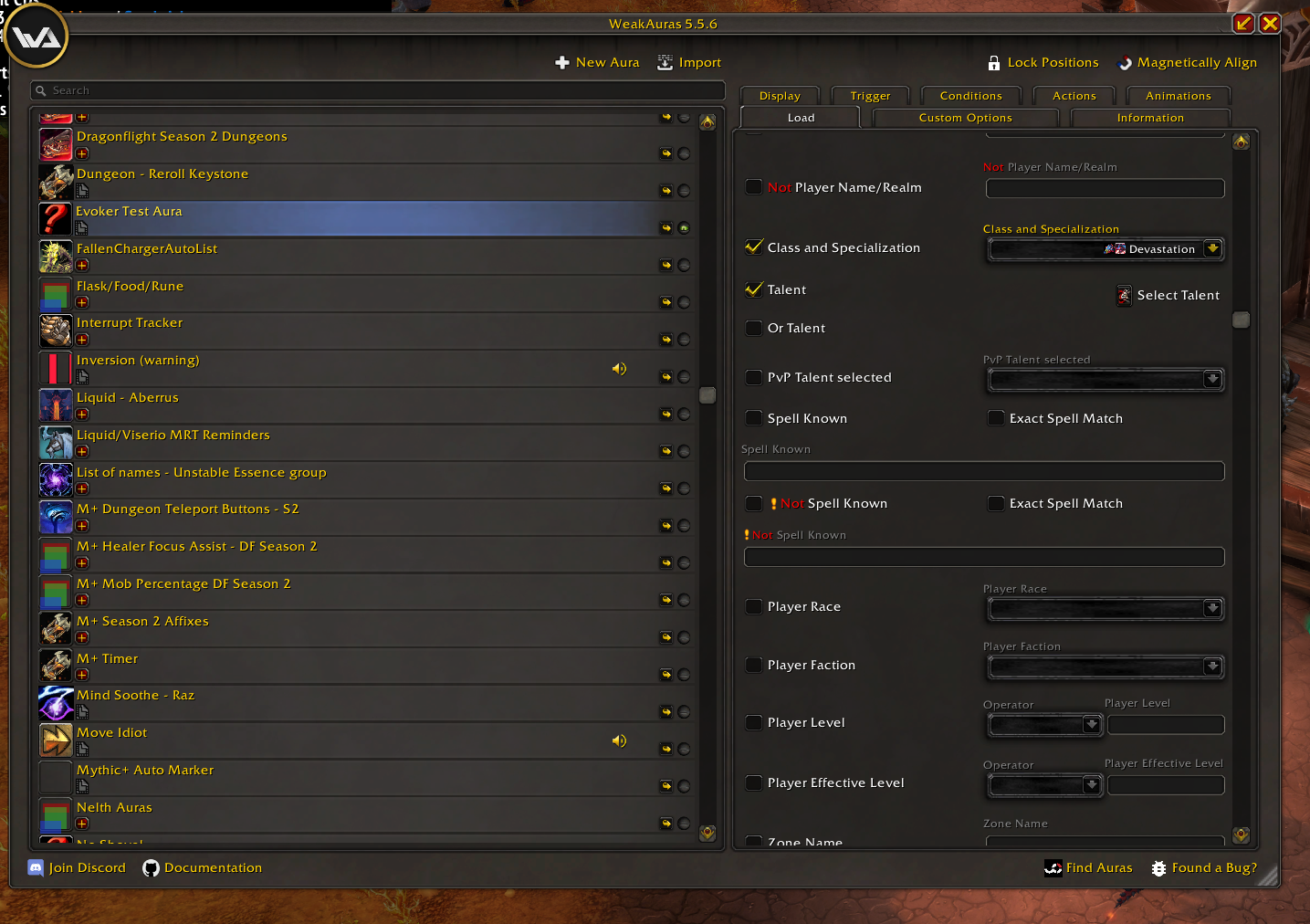Click the Discord icon in the bottom bar

pos(35,867)
